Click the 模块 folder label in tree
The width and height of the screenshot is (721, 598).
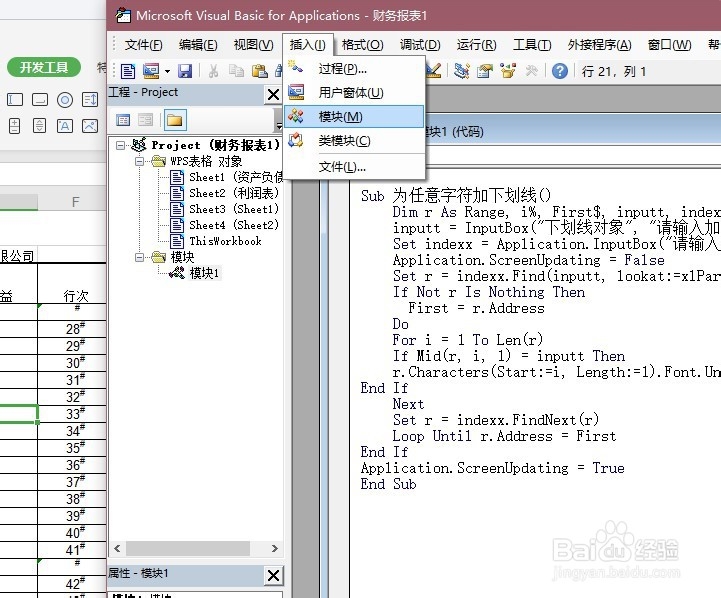click(182, 257)
